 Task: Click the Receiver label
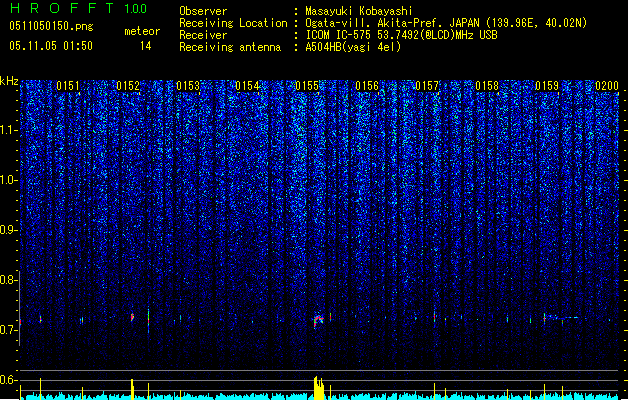203,35
